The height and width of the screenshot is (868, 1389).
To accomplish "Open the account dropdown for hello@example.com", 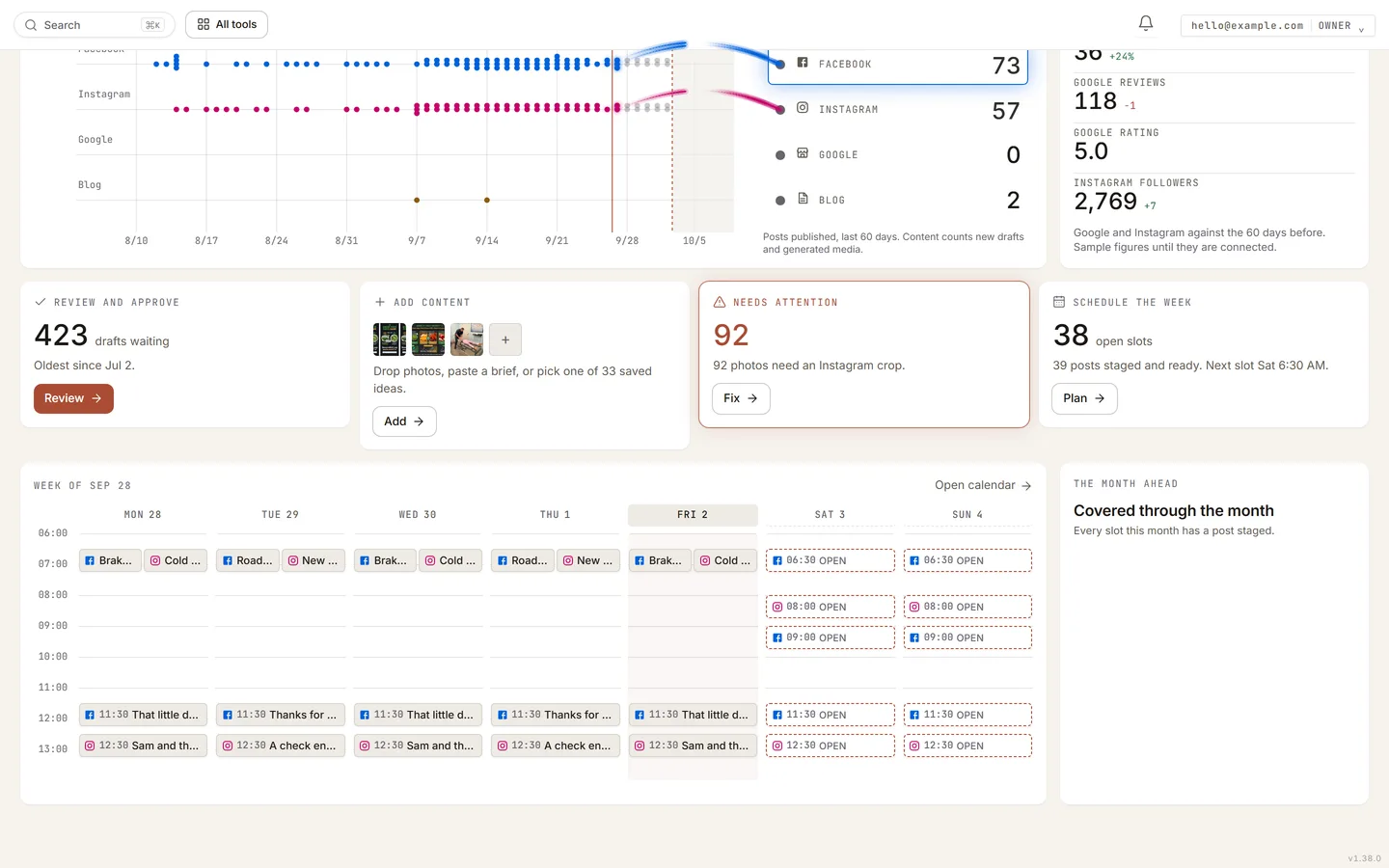I will click(1277, 26).
